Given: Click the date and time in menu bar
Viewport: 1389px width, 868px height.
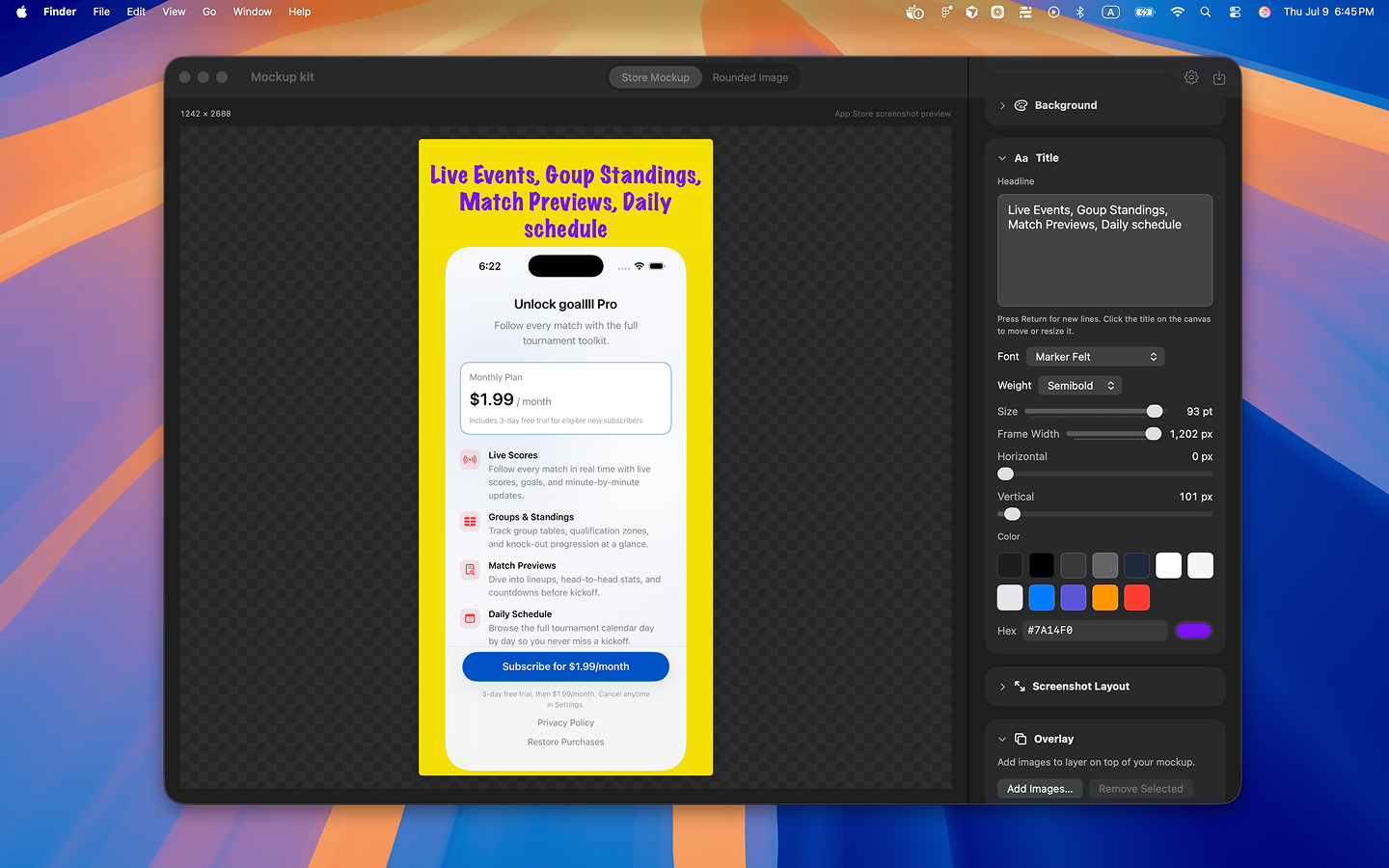Looking at the screenshot, I should (1328, 12).
